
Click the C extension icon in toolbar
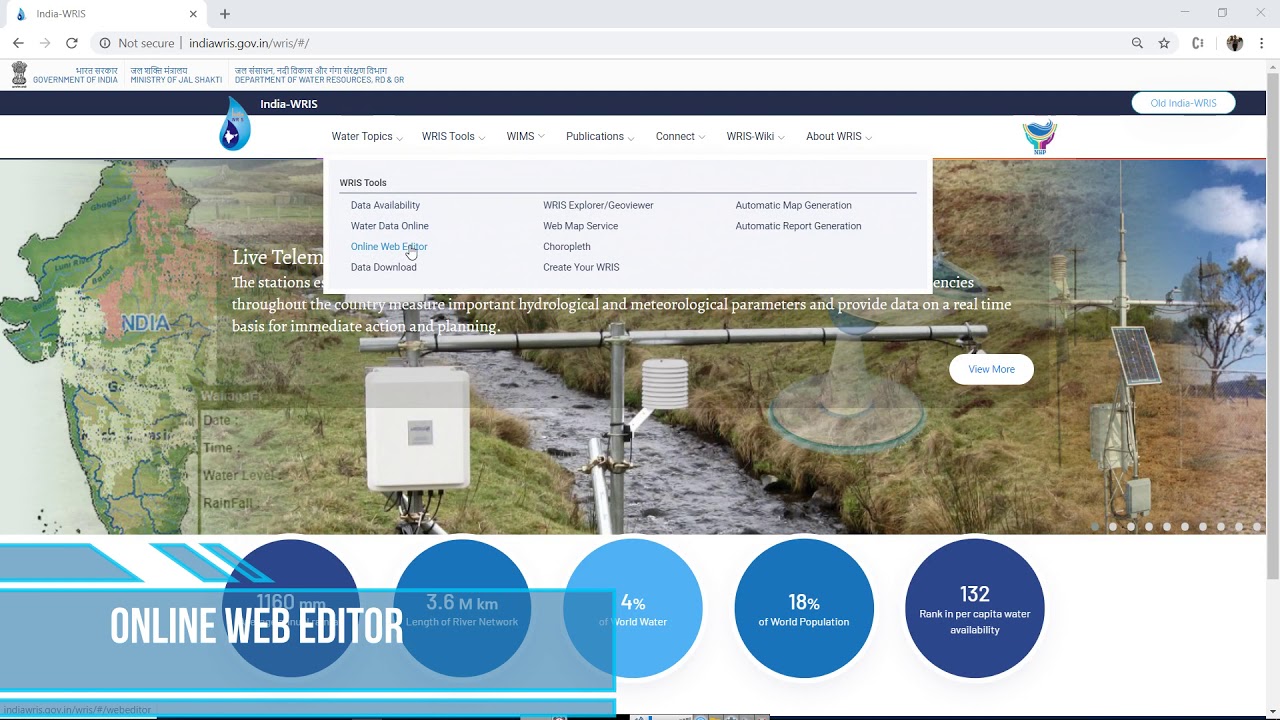tap(1198, 43)
